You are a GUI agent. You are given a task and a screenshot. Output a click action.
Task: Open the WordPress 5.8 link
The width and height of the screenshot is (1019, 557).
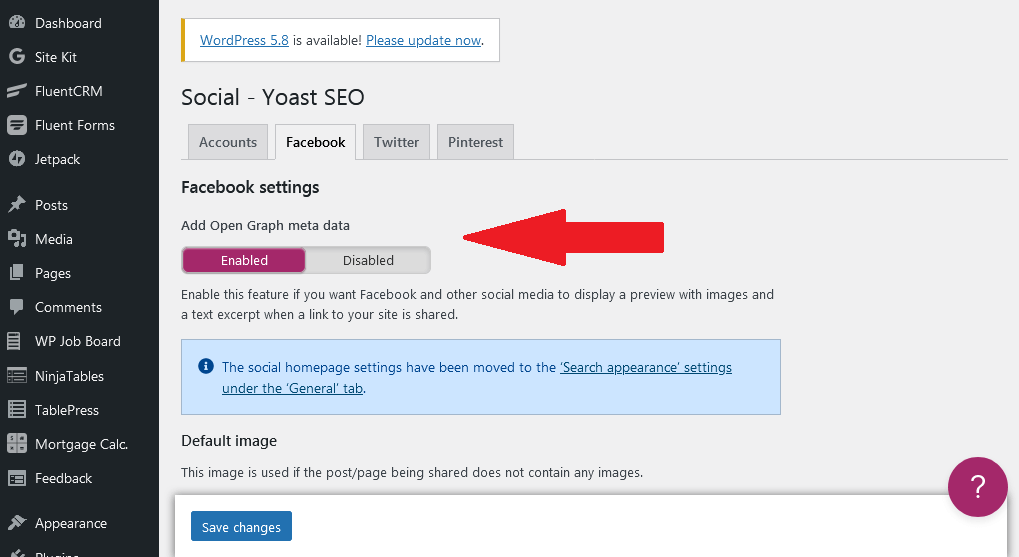pos(244,41)
